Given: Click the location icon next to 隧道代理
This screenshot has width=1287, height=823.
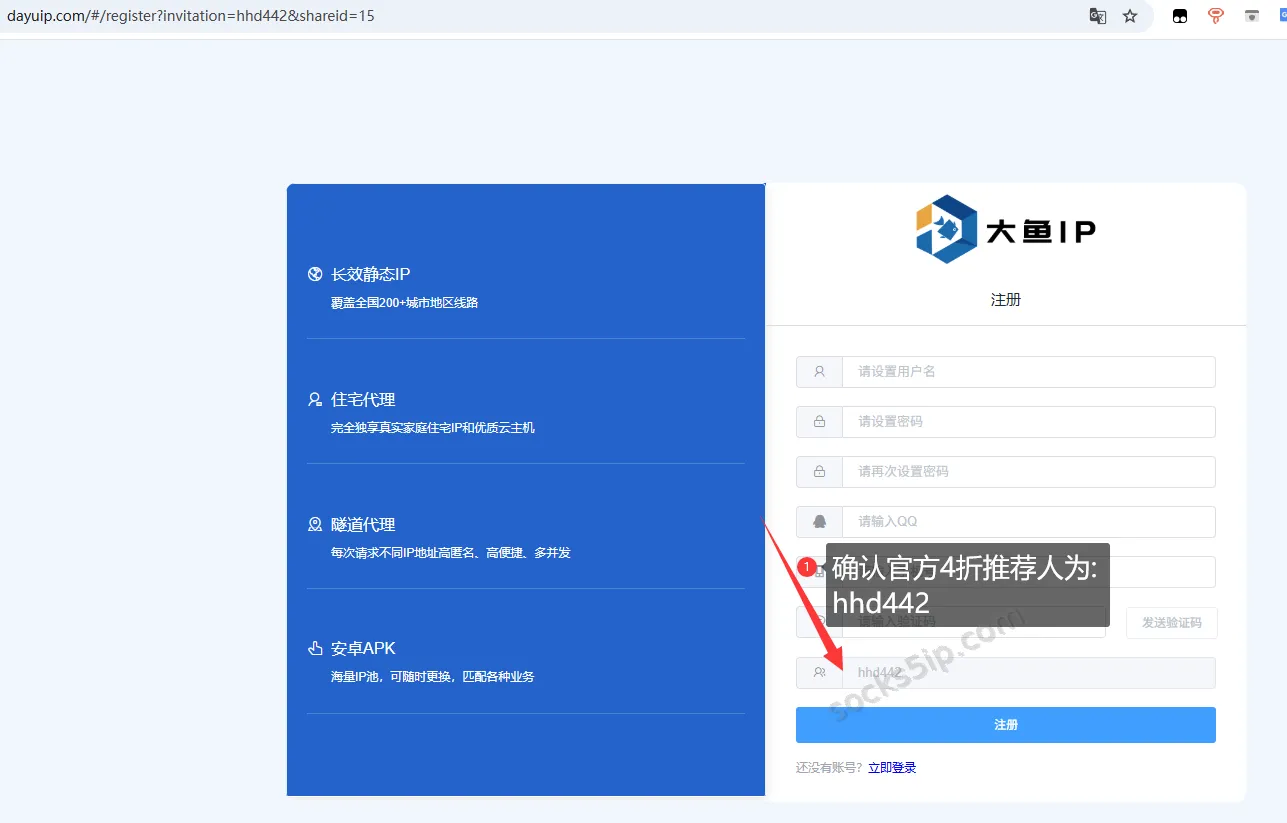Looking at the screenshot, I should click(315, 524).
